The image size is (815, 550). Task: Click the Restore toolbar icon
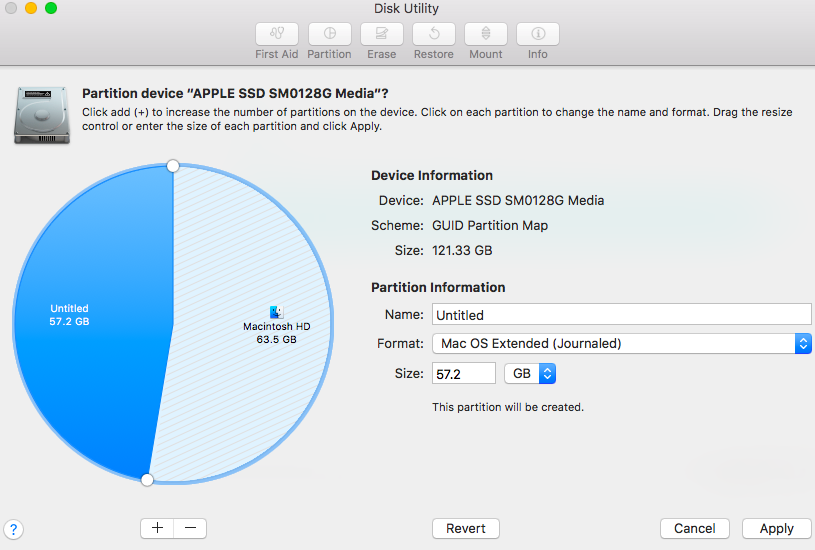pos(433,34)
